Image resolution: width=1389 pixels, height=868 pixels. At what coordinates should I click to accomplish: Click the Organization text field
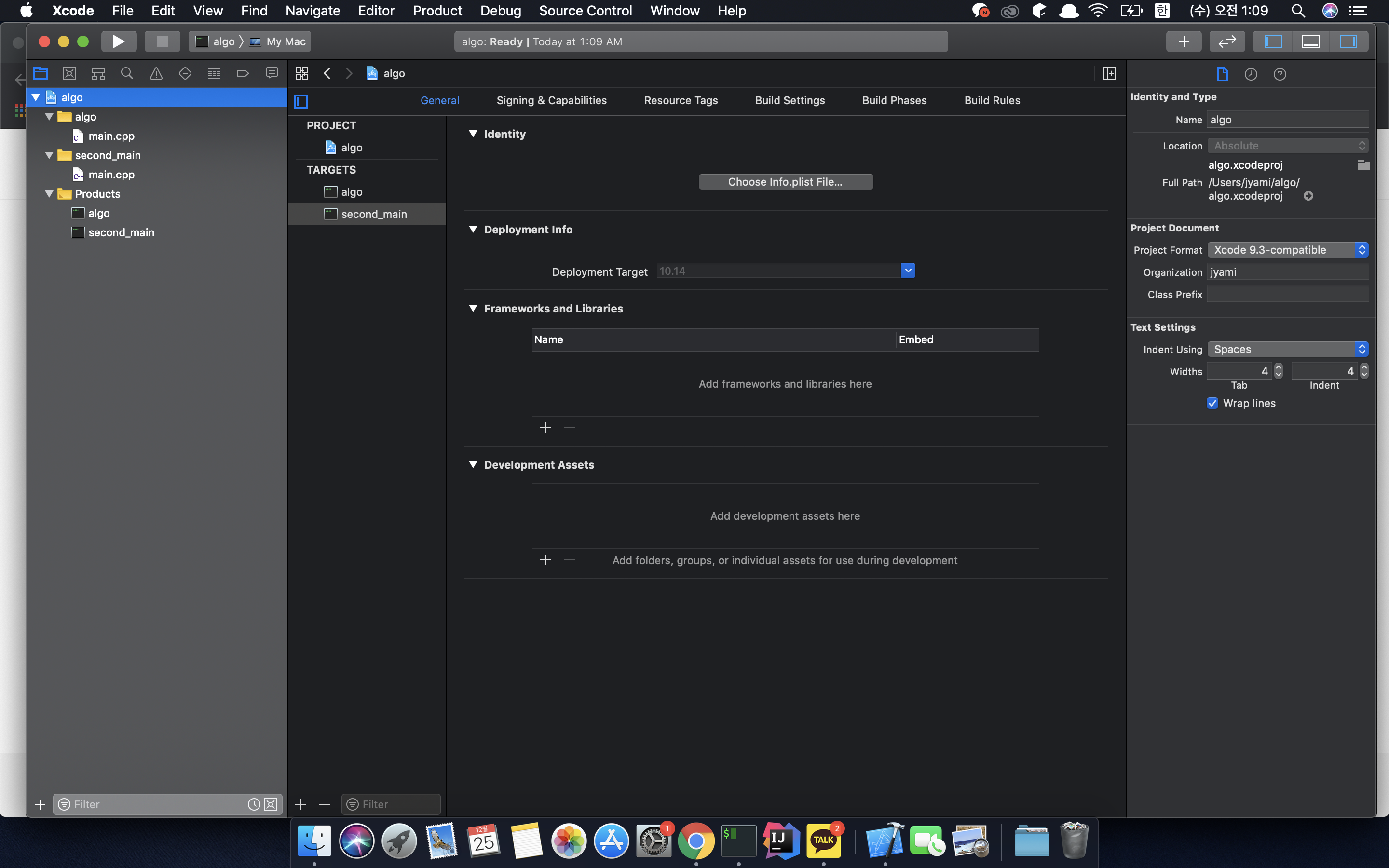[1287, 272]
